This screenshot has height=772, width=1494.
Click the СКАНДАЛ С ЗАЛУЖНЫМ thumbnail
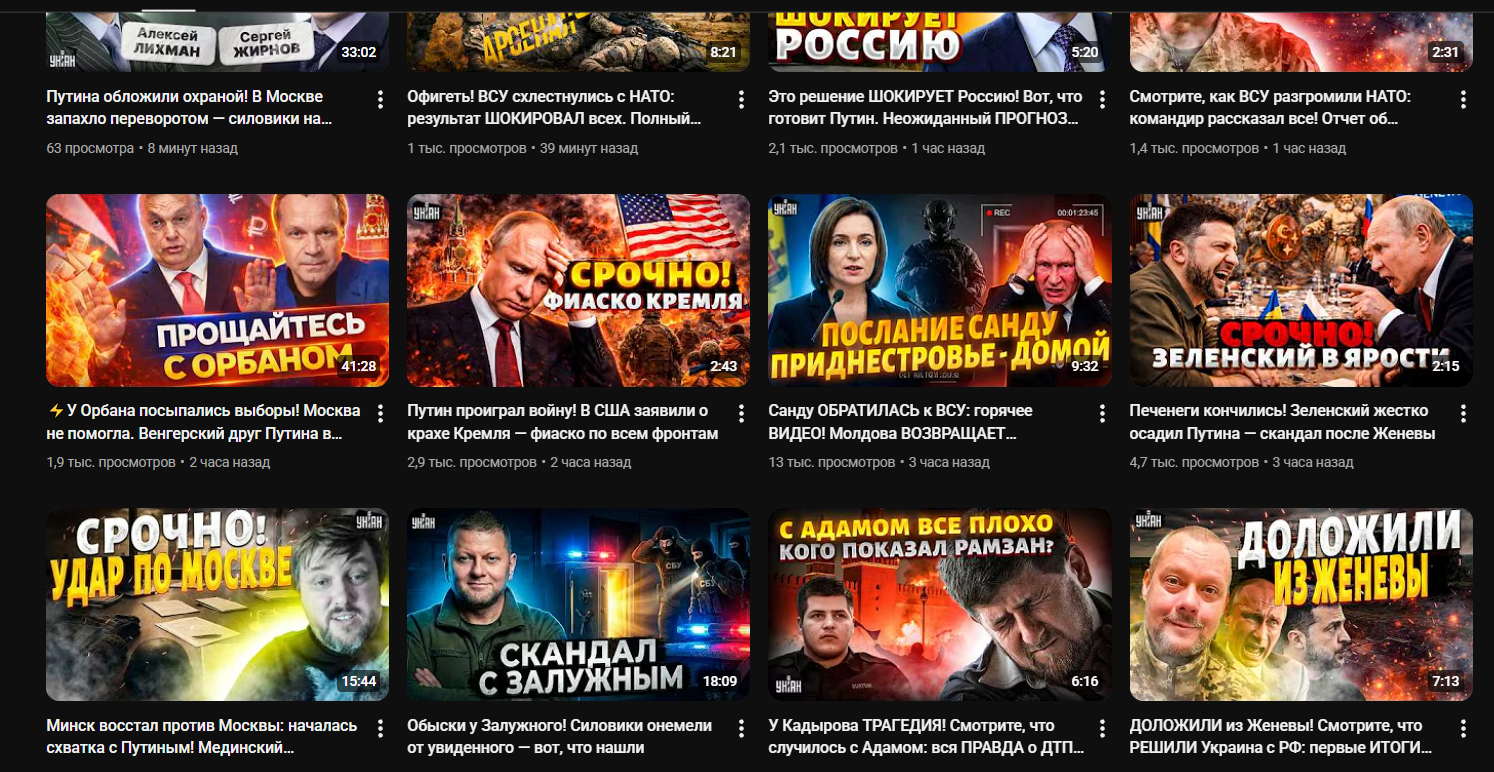click(579, 605)
